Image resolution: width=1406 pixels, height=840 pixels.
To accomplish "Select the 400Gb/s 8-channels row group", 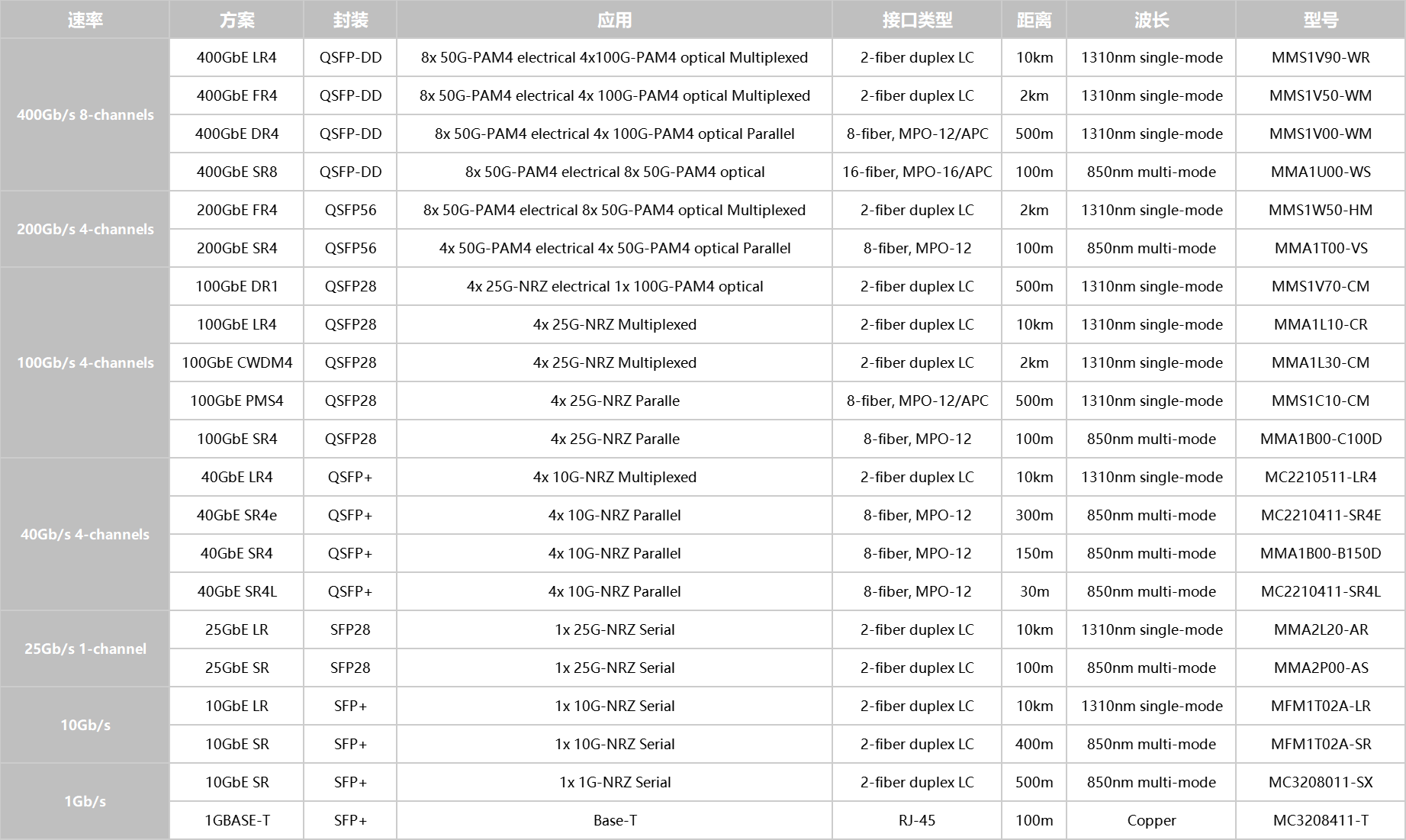I will (x=85, y=114).
